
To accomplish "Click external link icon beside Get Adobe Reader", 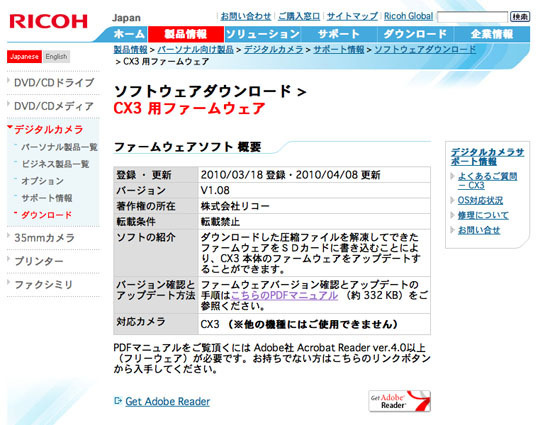I will [x=118, y=400].
